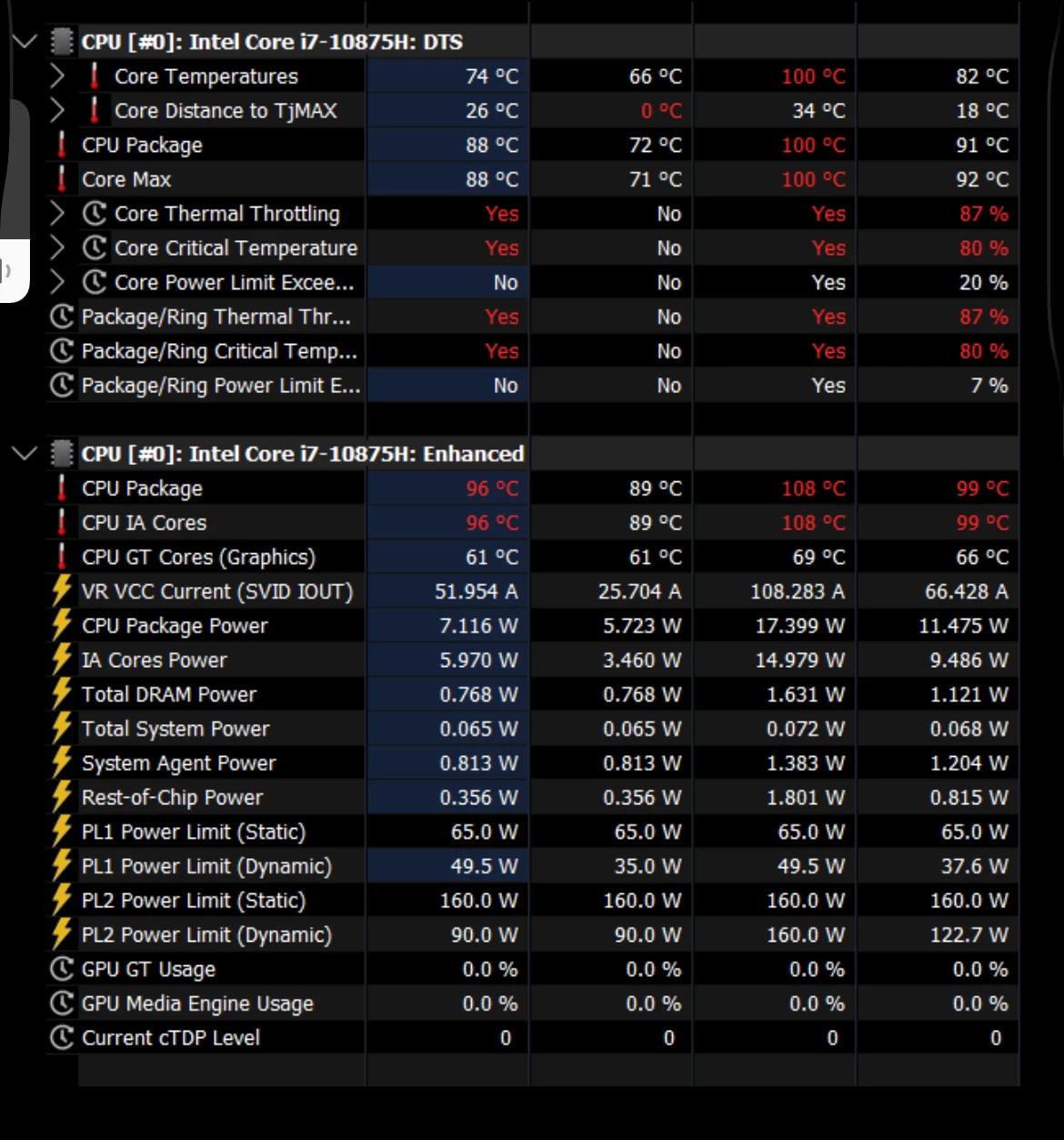
Task: Click the 122.7 W average PL2 value
Action: (969, 934)
